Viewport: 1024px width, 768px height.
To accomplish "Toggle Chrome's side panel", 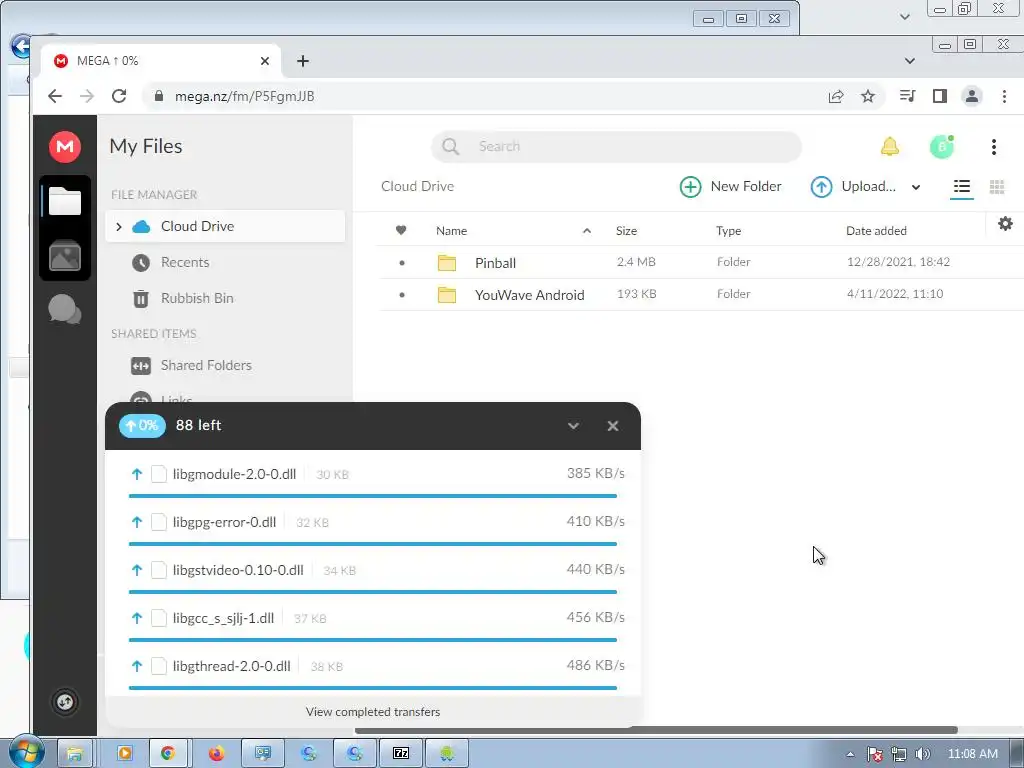I will click(x=940, y=96).
